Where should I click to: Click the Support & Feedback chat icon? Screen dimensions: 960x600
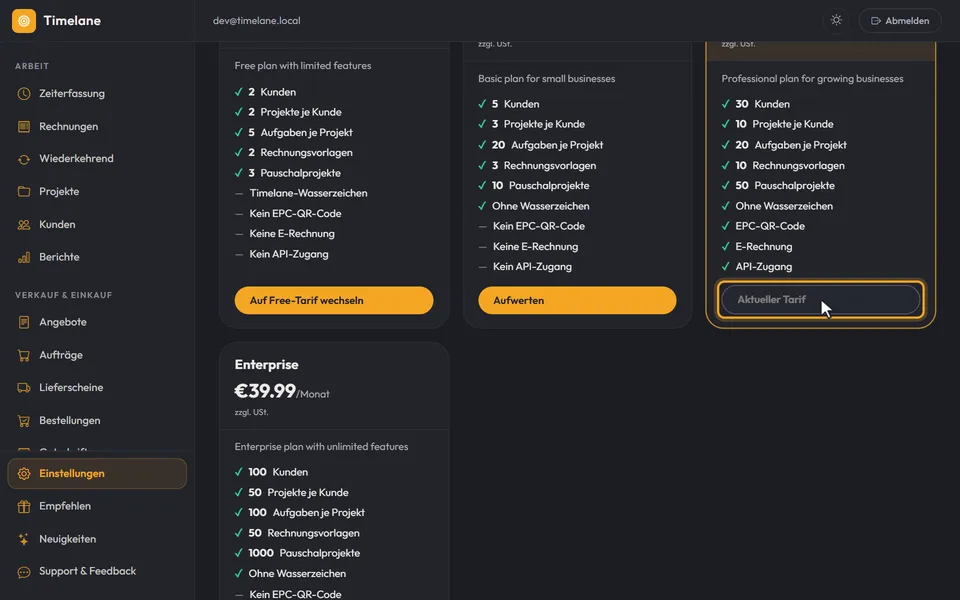(24, 572)
